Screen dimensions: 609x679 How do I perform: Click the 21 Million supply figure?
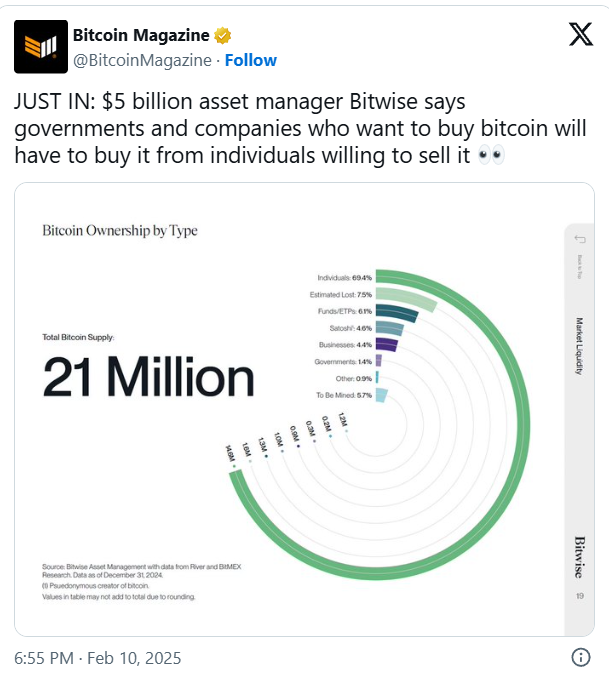click(x=148, y=378)
